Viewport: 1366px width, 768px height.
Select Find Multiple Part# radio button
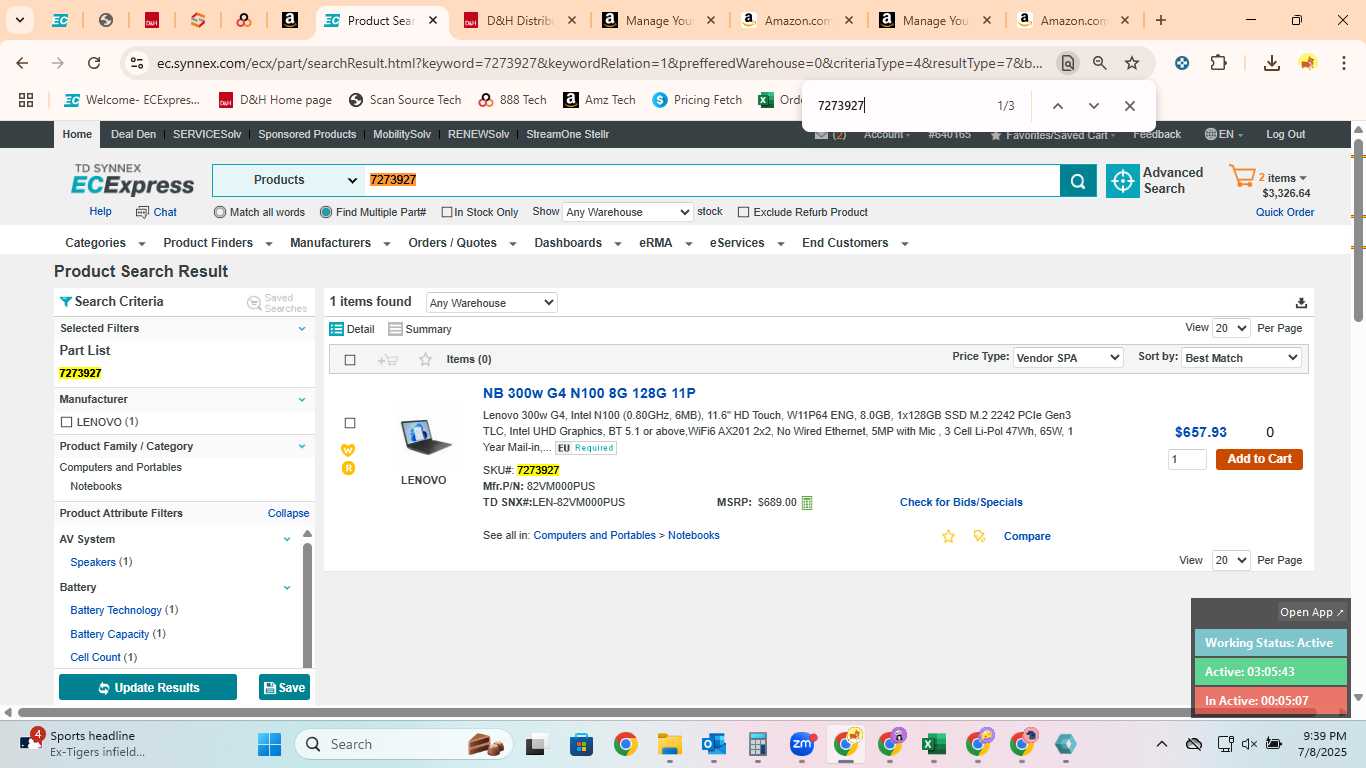coord(326,212)
